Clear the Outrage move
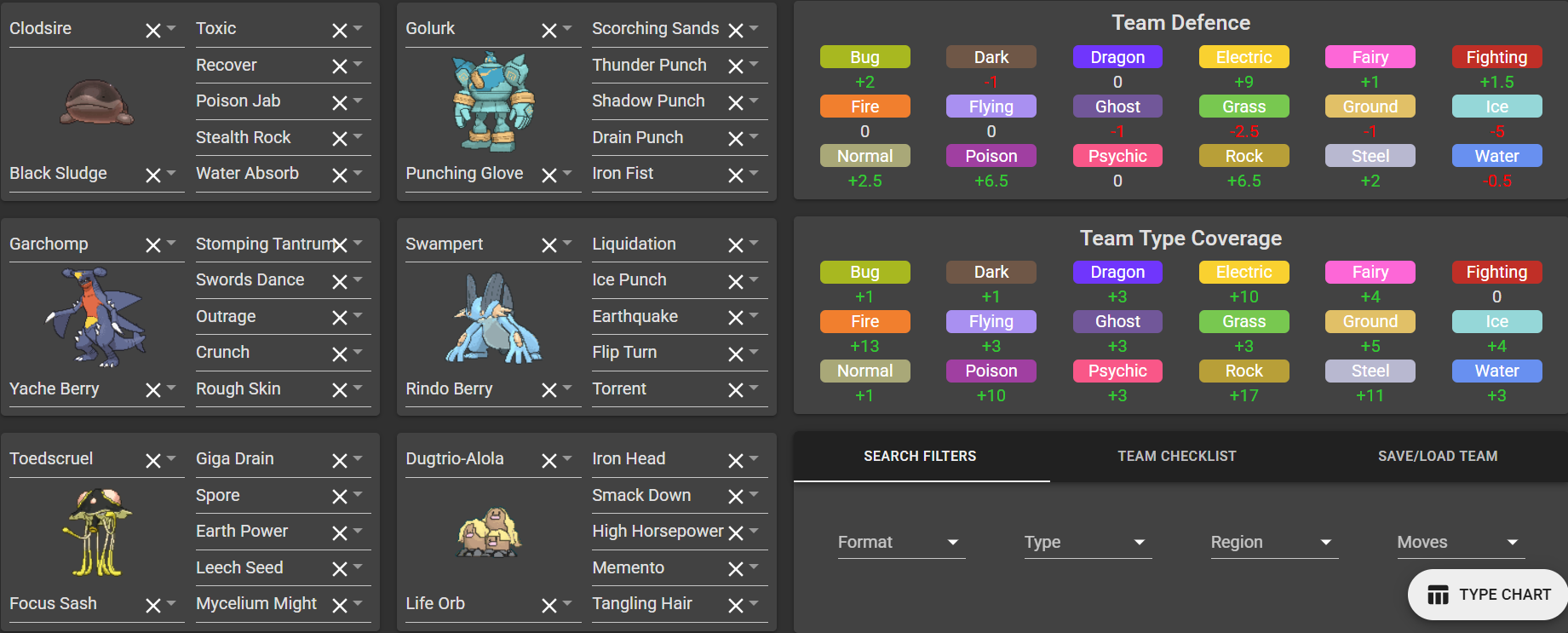The height and width of the screenshot is (633, 1568). (x=340, y=318)
